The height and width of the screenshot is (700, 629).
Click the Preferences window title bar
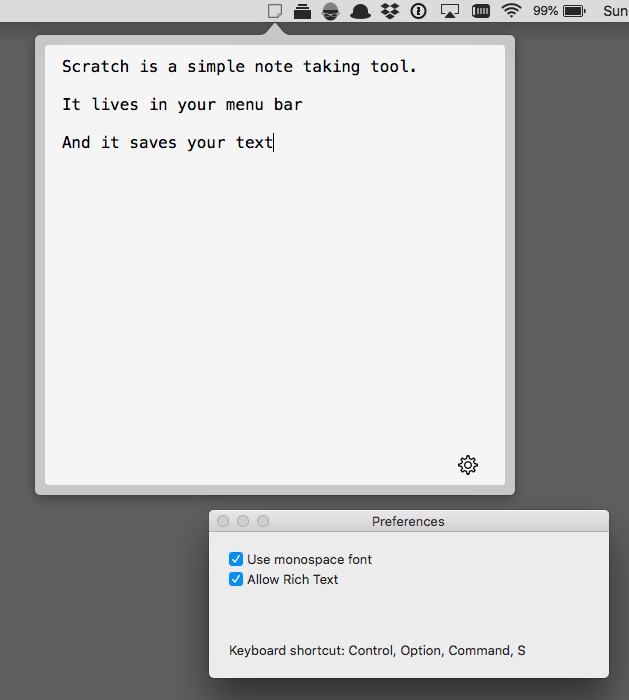[408, 521]
